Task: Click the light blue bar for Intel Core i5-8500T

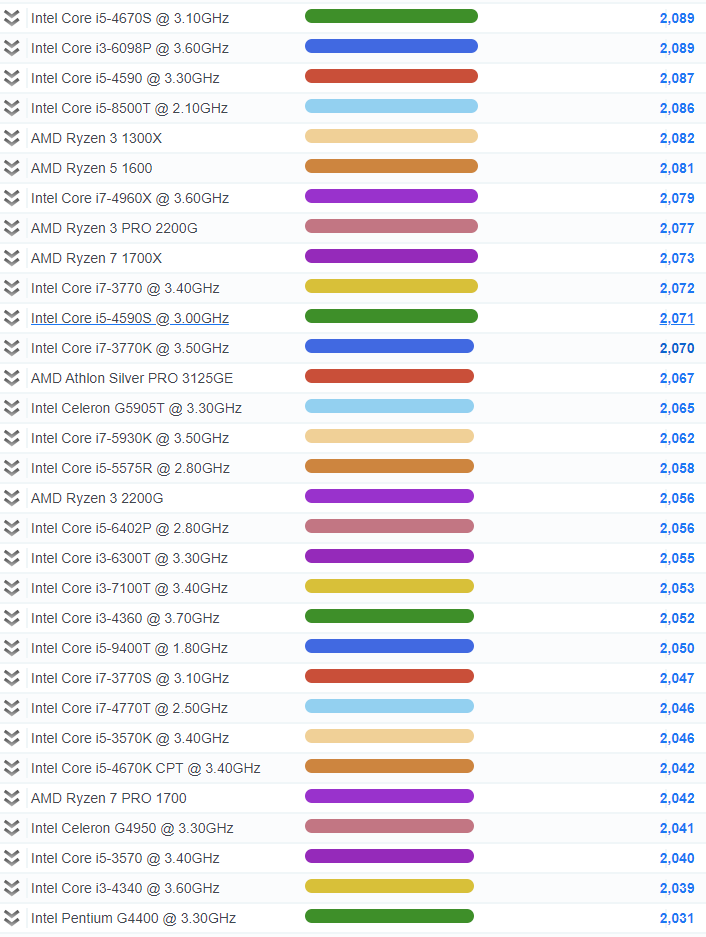Action: coord(391,106)
